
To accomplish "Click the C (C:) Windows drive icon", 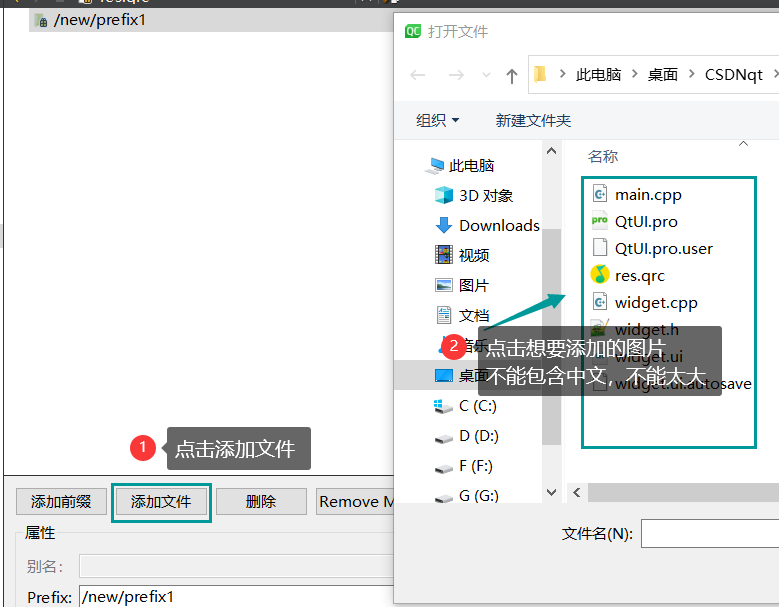I will tap(443, 406).
